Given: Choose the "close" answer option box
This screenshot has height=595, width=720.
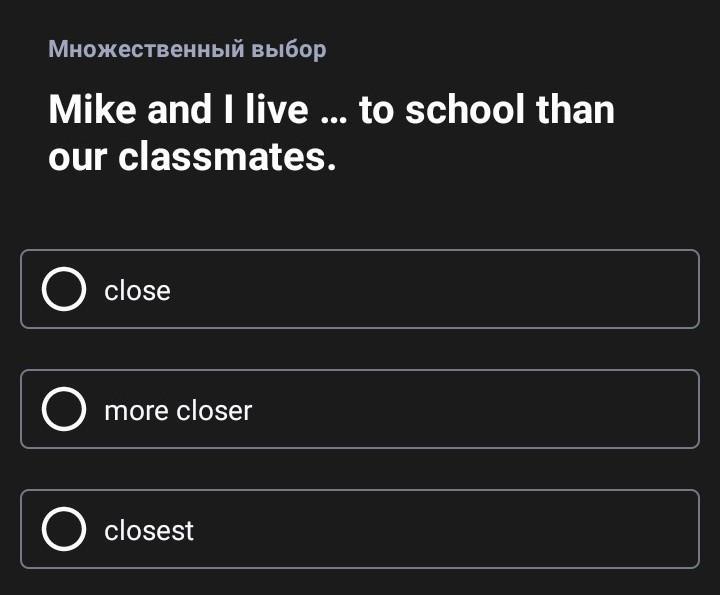Looking at the screenshot, I should pyautogui.click(x=360, y=289).
